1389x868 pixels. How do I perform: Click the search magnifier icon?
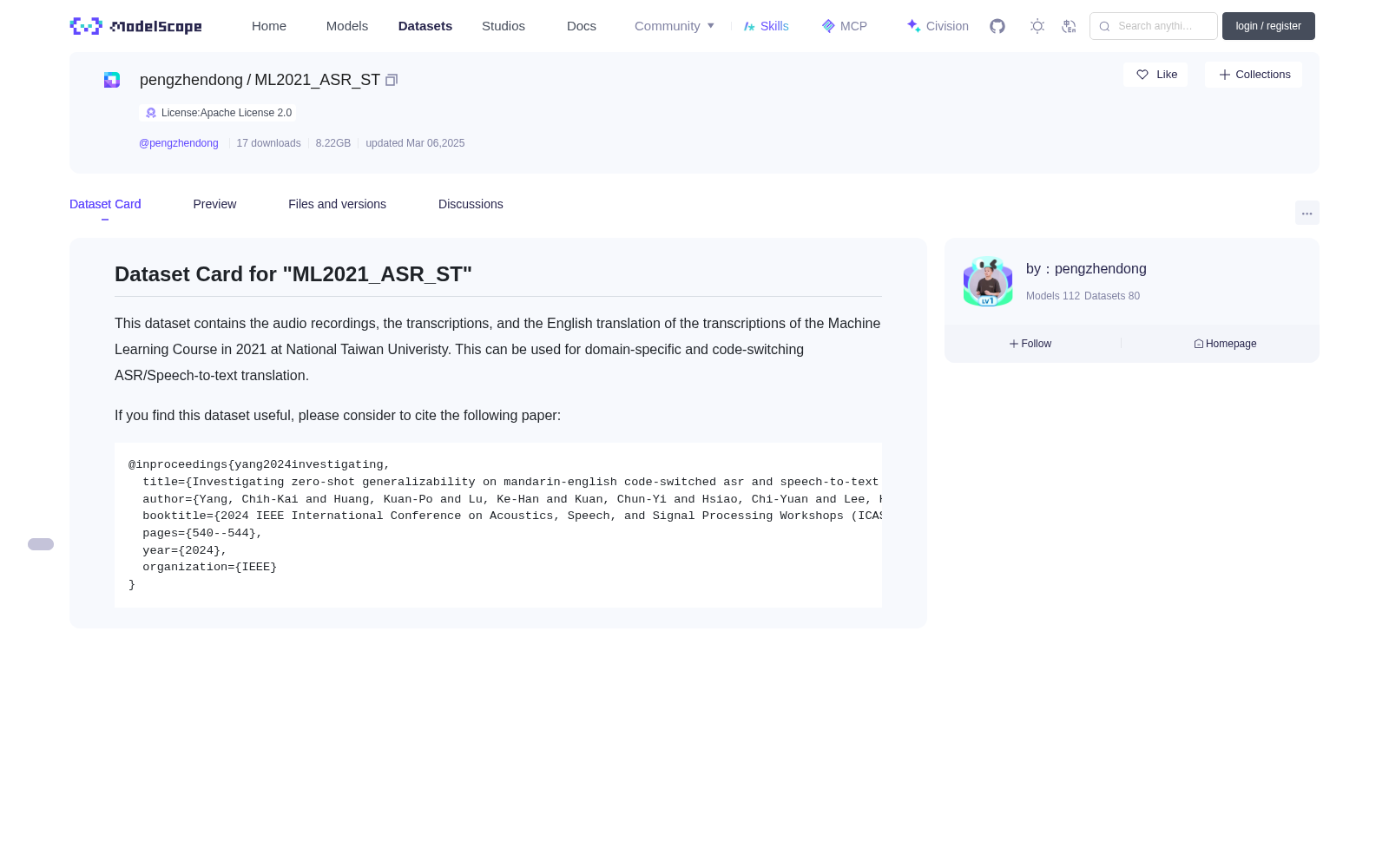click(1104, 26)
